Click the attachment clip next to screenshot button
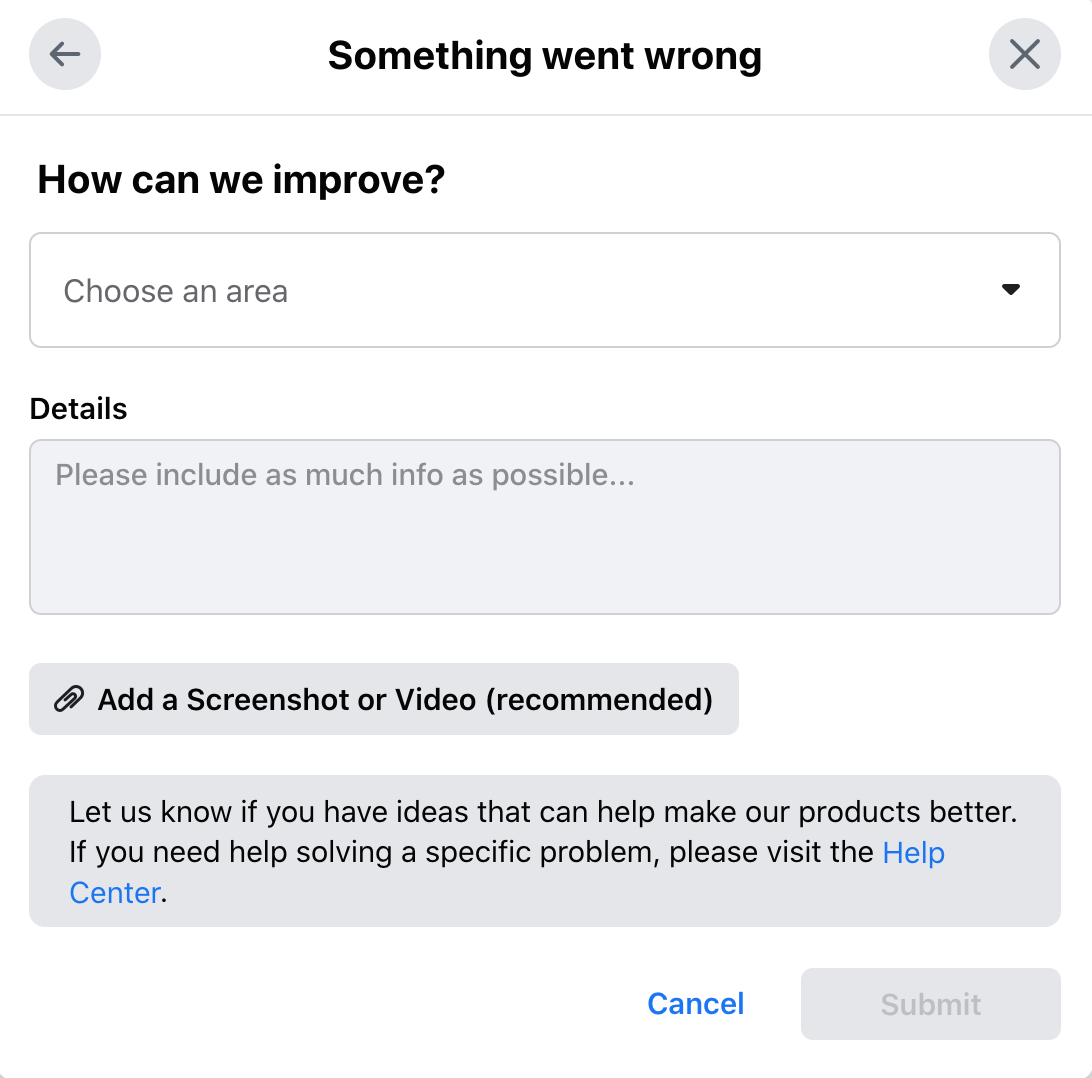The width and height of the screenshot is (1092, 1078). click(x=67, y=699)
